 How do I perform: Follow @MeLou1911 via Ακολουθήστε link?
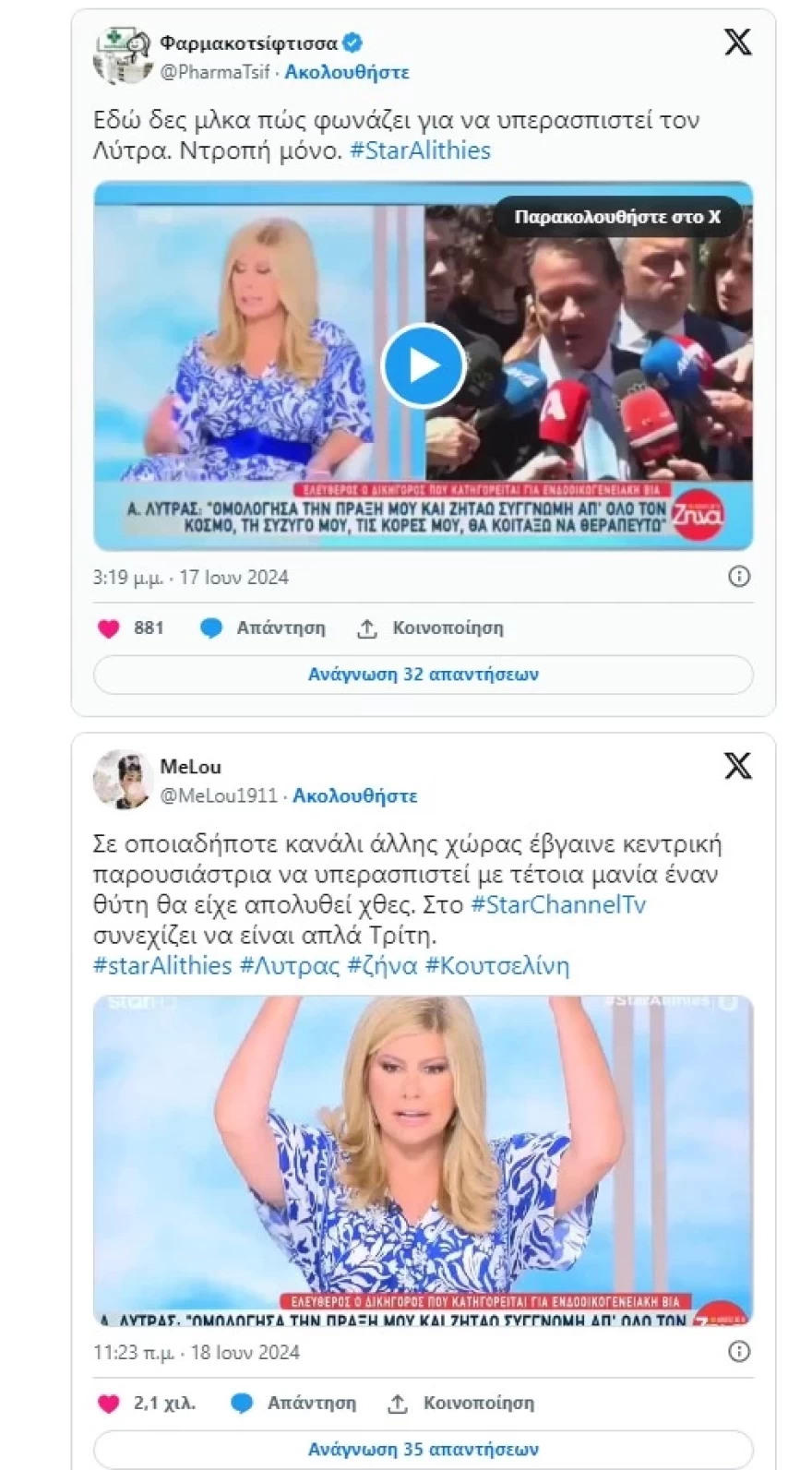click(x=355, y=795)
